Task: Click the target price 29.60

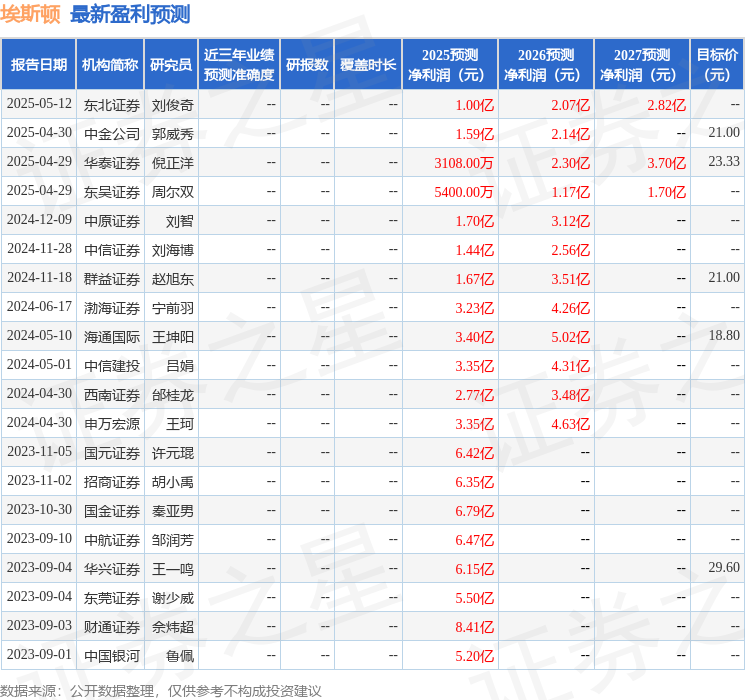Action: click(724, 567)
